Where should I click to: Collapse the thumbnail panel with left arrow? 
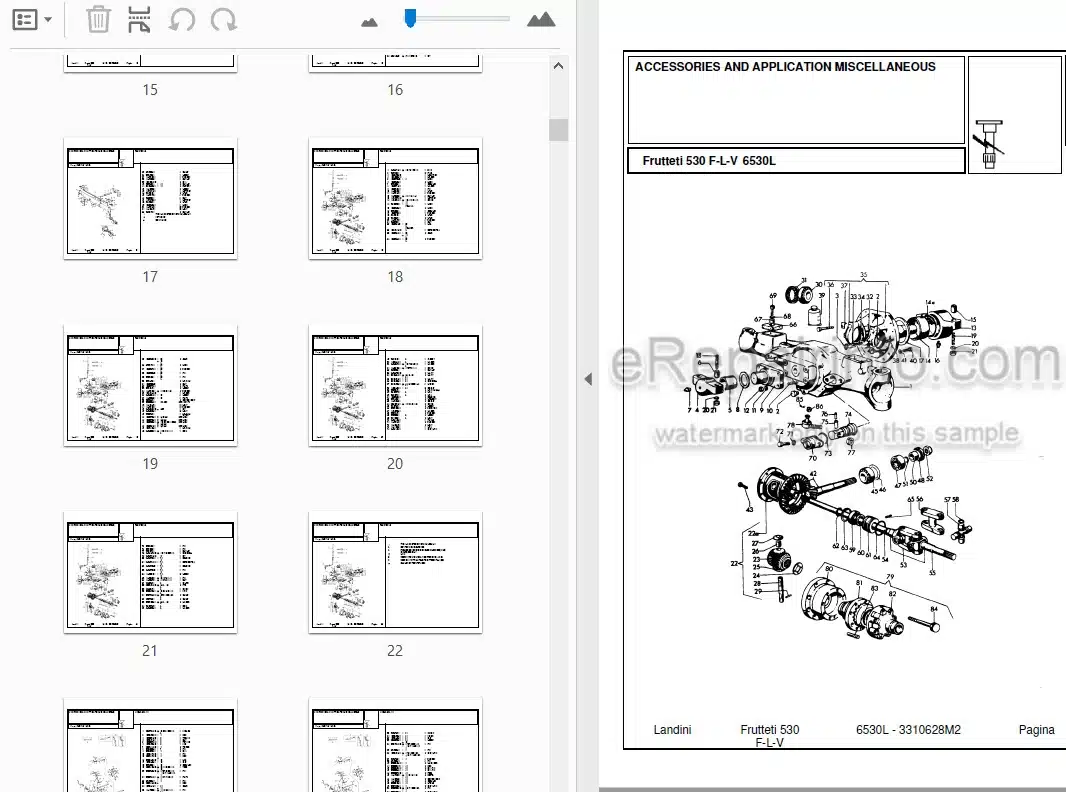pos(588,379)
